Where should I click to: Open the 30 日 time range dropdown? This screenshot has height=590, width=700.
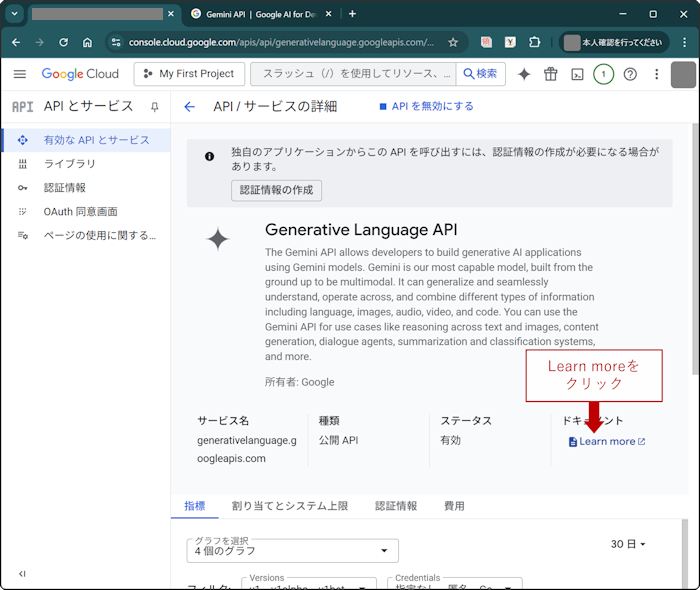[x=629, y=544]
